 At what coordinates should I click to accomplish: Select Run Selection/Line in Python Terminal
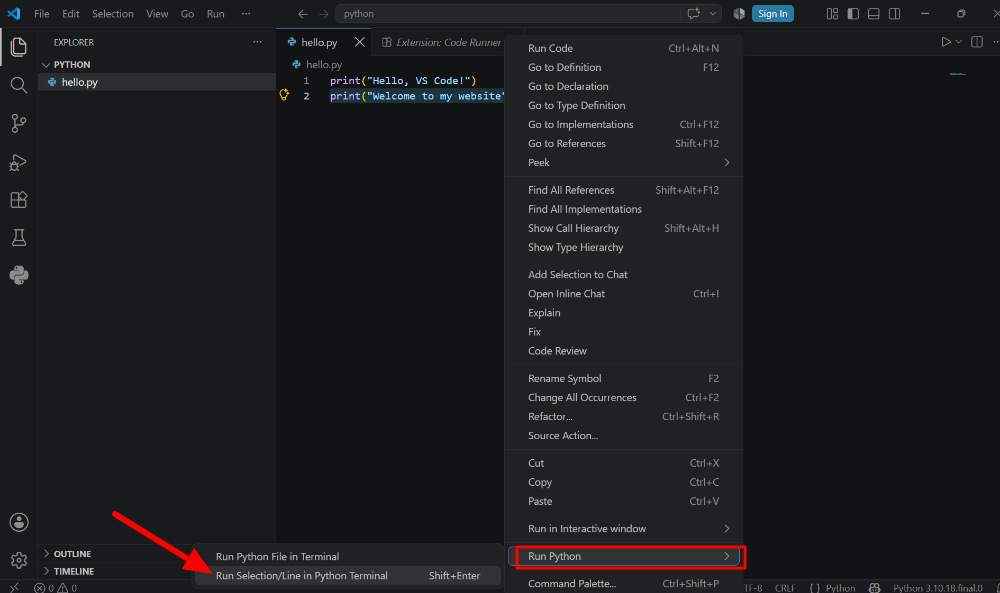[348, 576]
